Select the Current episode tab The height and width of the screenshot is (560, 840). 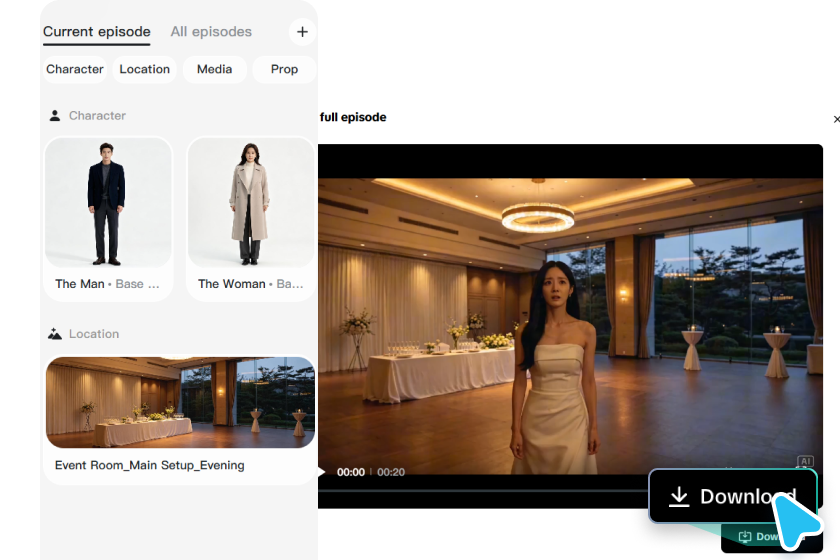[97, 32]
